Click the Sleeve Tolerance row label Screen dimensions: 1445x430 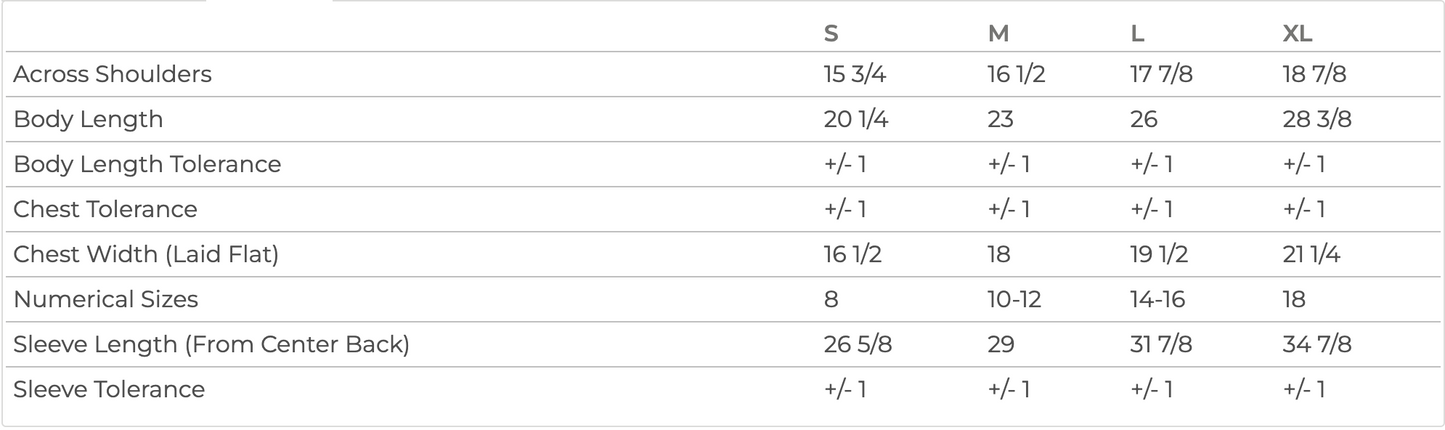point(109,389)
